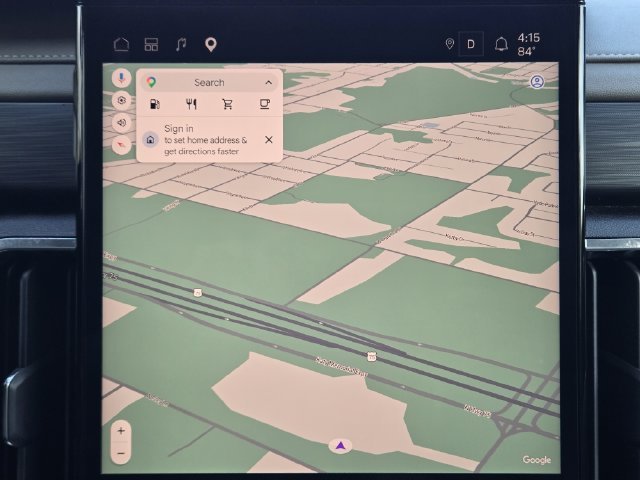Select the Navigation pin tab
Screen dimensions: 640x480
click(x=211, y=44)
